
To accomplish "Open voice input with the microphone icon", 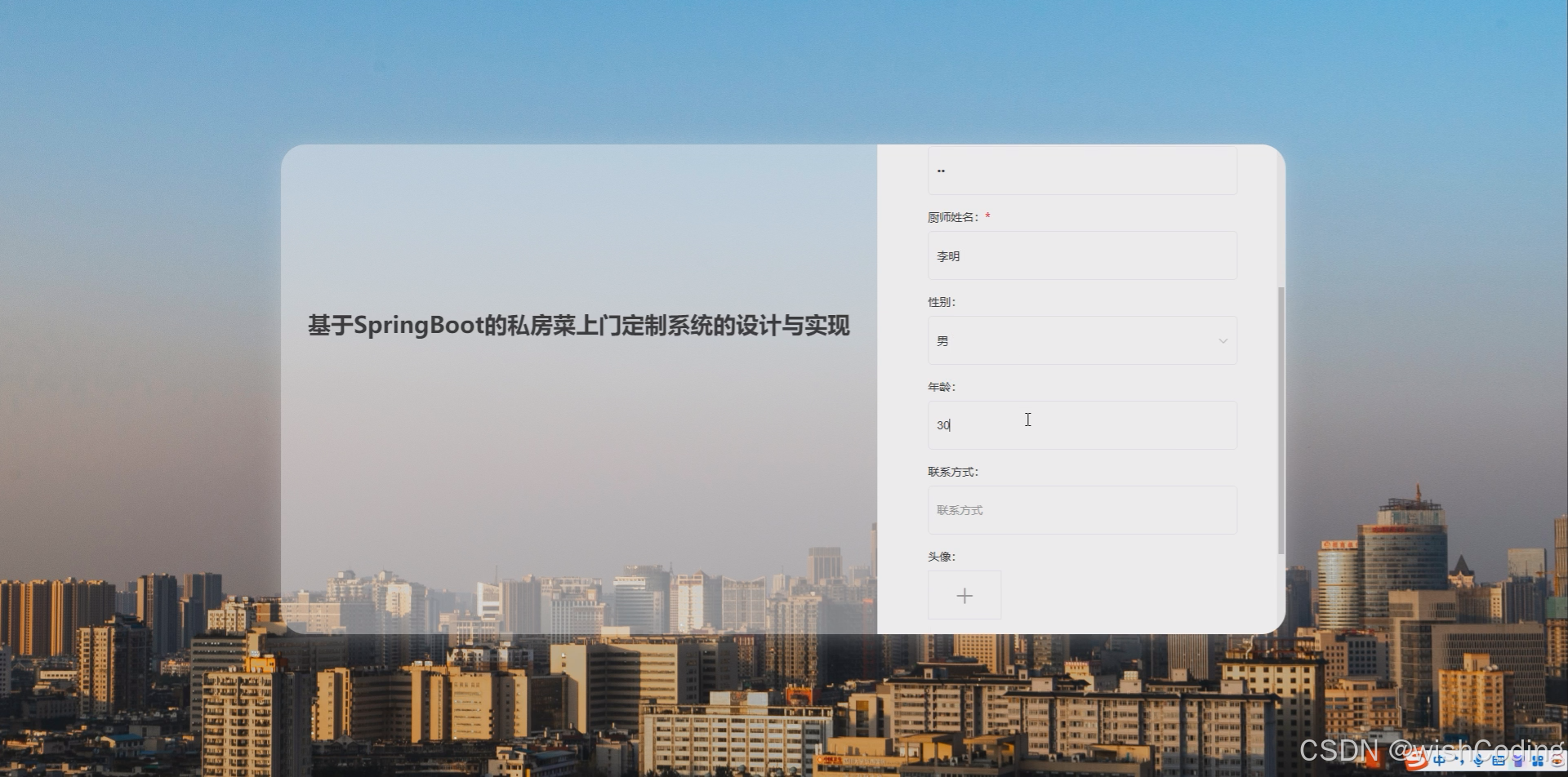I will [x=1478, y=761].
